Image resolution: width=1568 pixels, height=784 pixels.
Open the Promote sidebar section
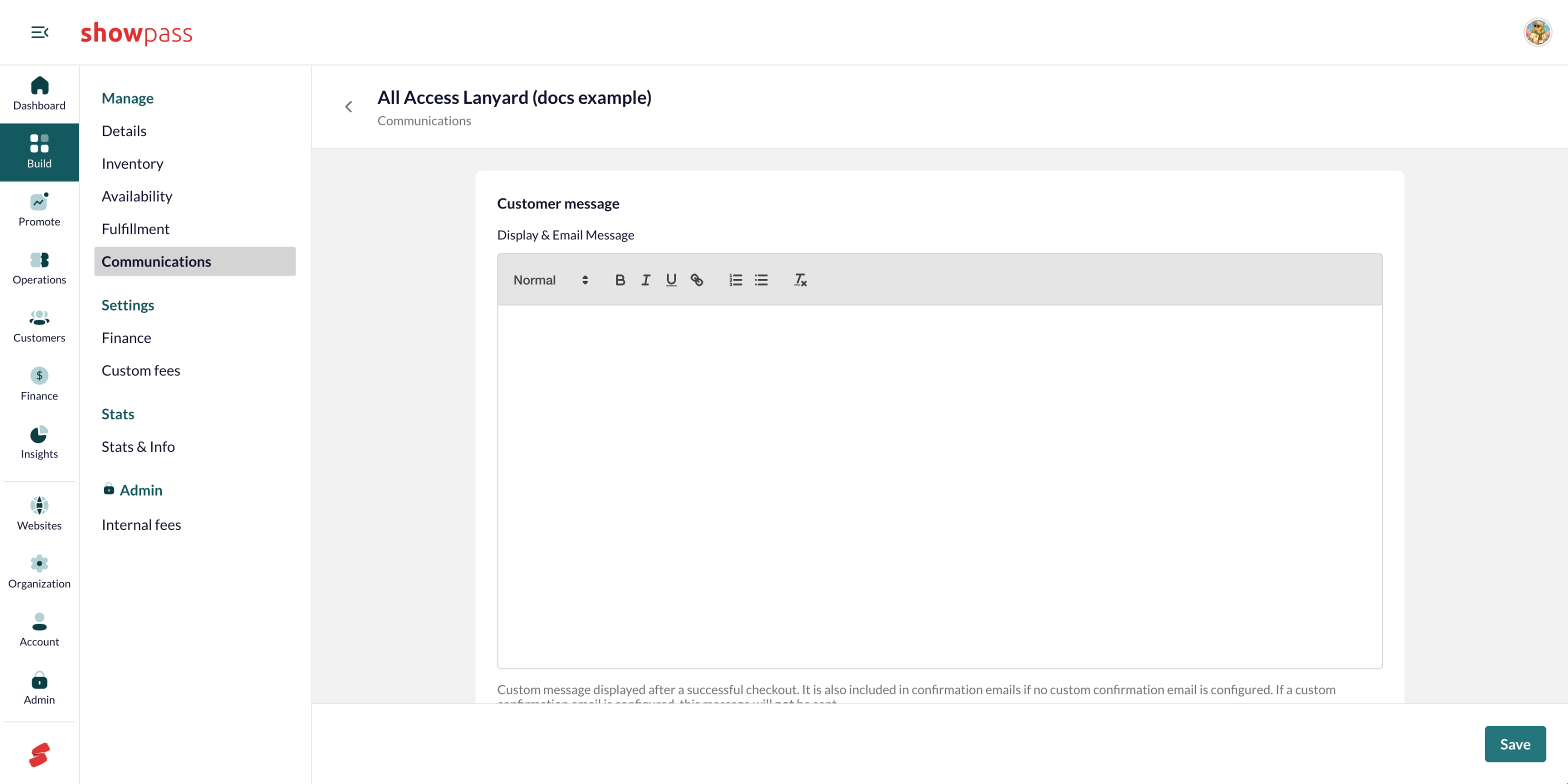click(x=39, y=210)
